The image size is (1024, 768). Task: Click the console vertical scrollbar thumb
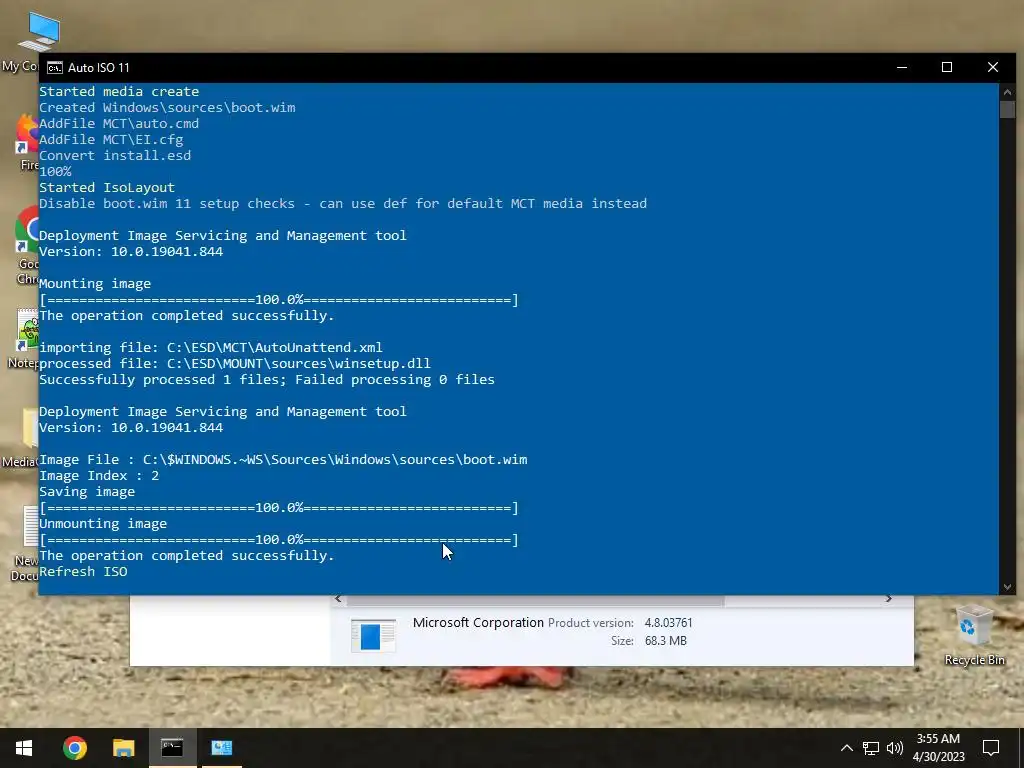click(x=1007, y=109)
